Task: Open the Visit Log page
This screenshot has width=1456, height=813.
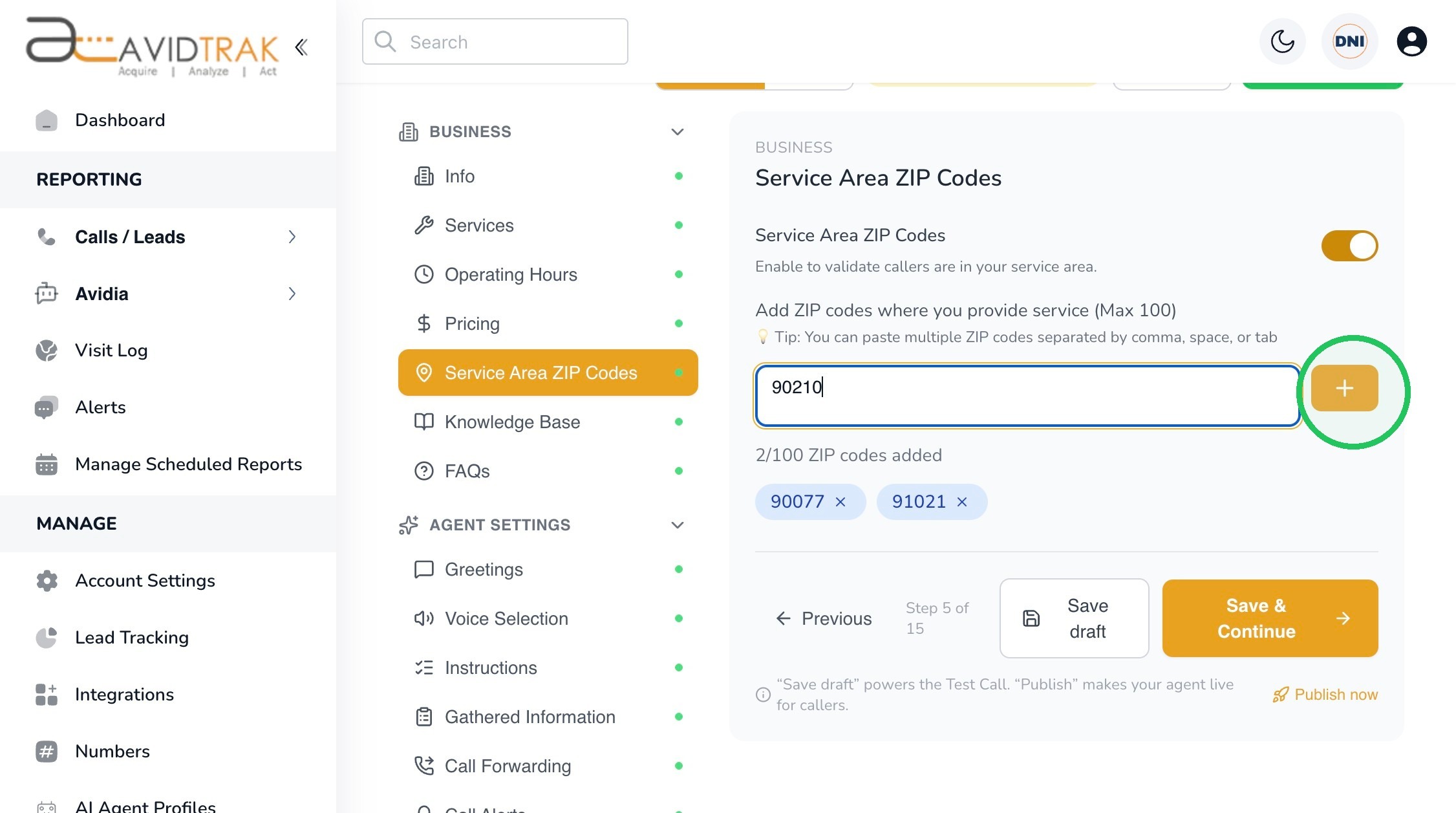Action: [x=111, y=351]
